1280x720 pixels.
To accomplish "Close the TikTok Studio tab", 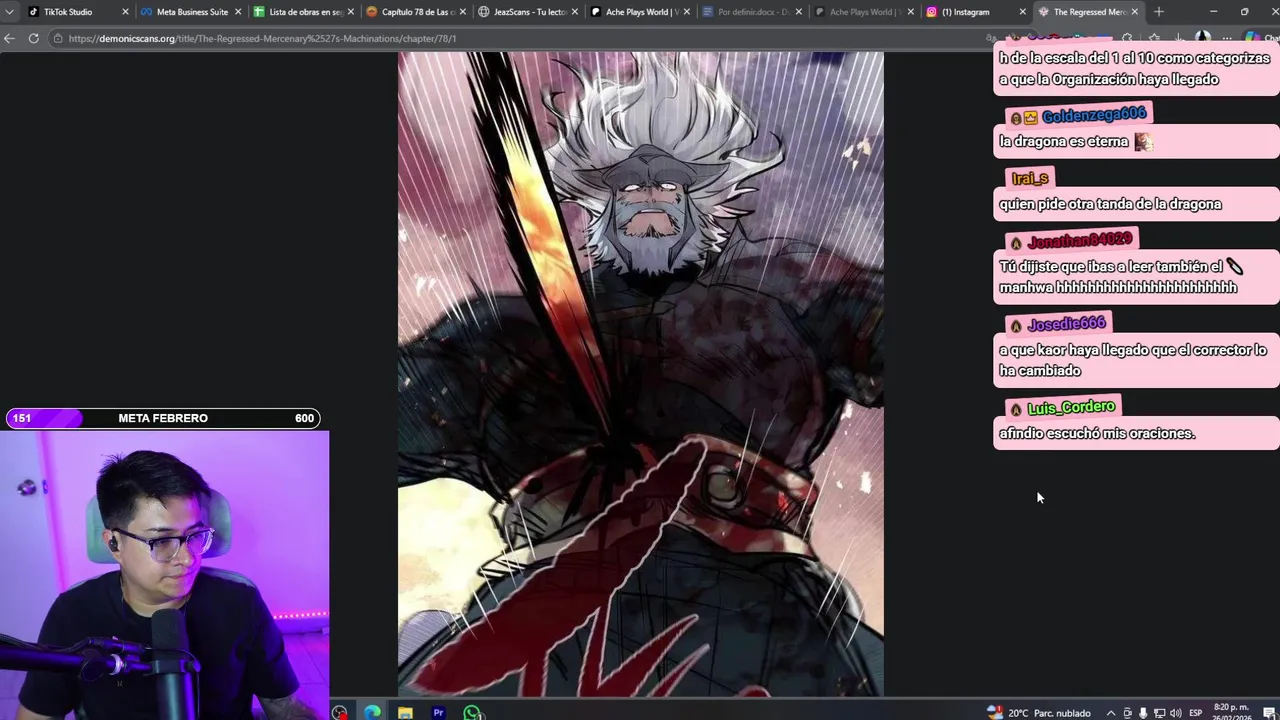I will (125, 12).
